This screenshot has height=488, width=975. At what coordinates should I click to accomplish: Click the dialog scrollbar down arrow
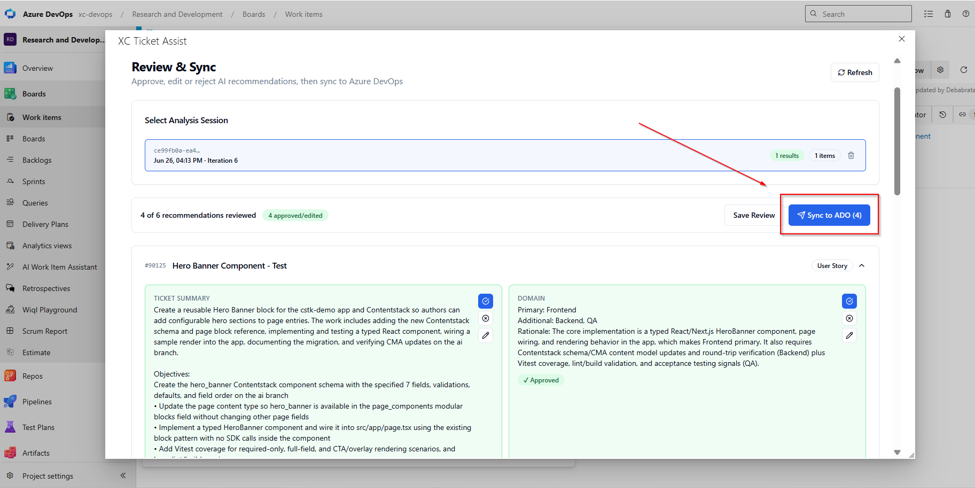coord(897,453)
